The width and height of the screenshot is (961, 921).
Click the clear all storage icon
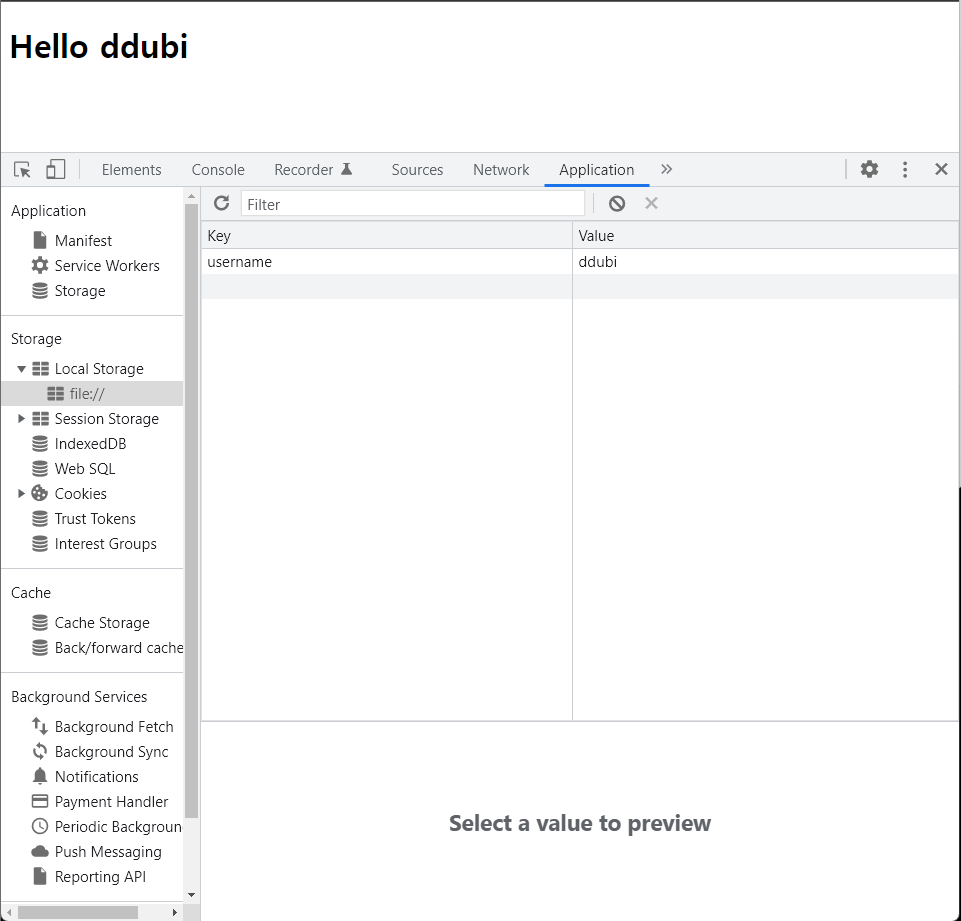click(617, 203)
